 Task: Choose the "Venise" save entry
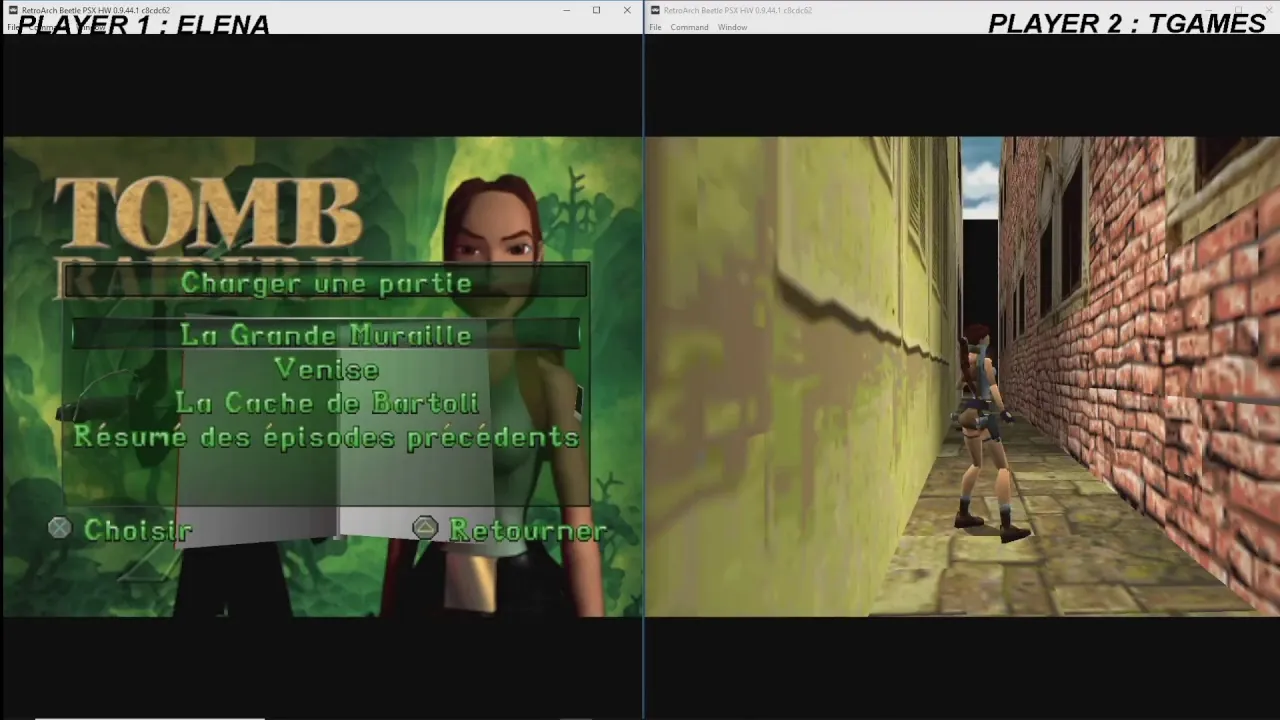click(326, 369)
